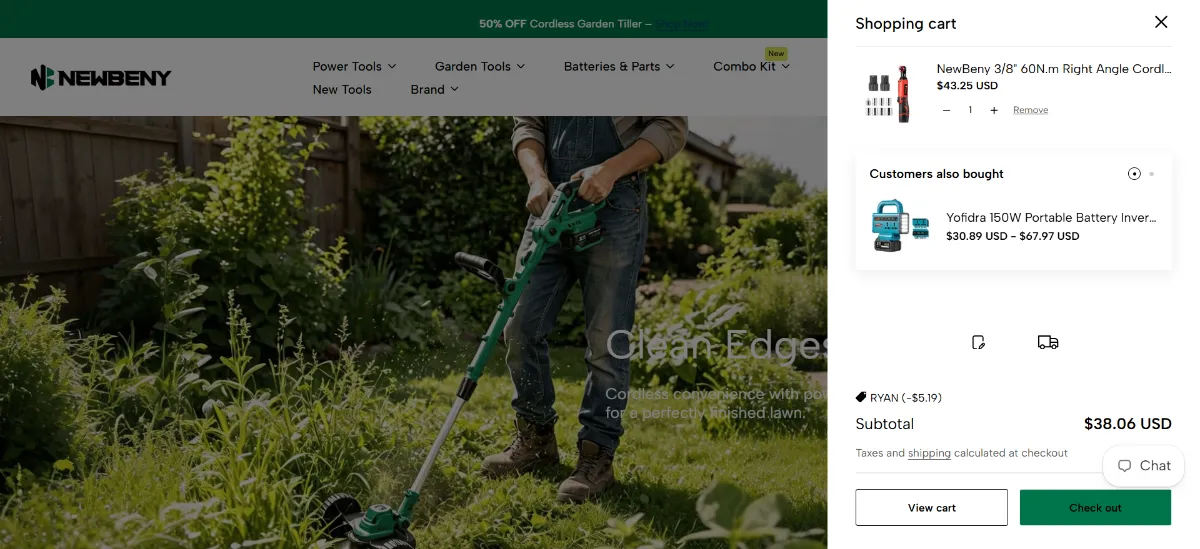Select the first recommendation carousel dot

(x=1134, y=174)
